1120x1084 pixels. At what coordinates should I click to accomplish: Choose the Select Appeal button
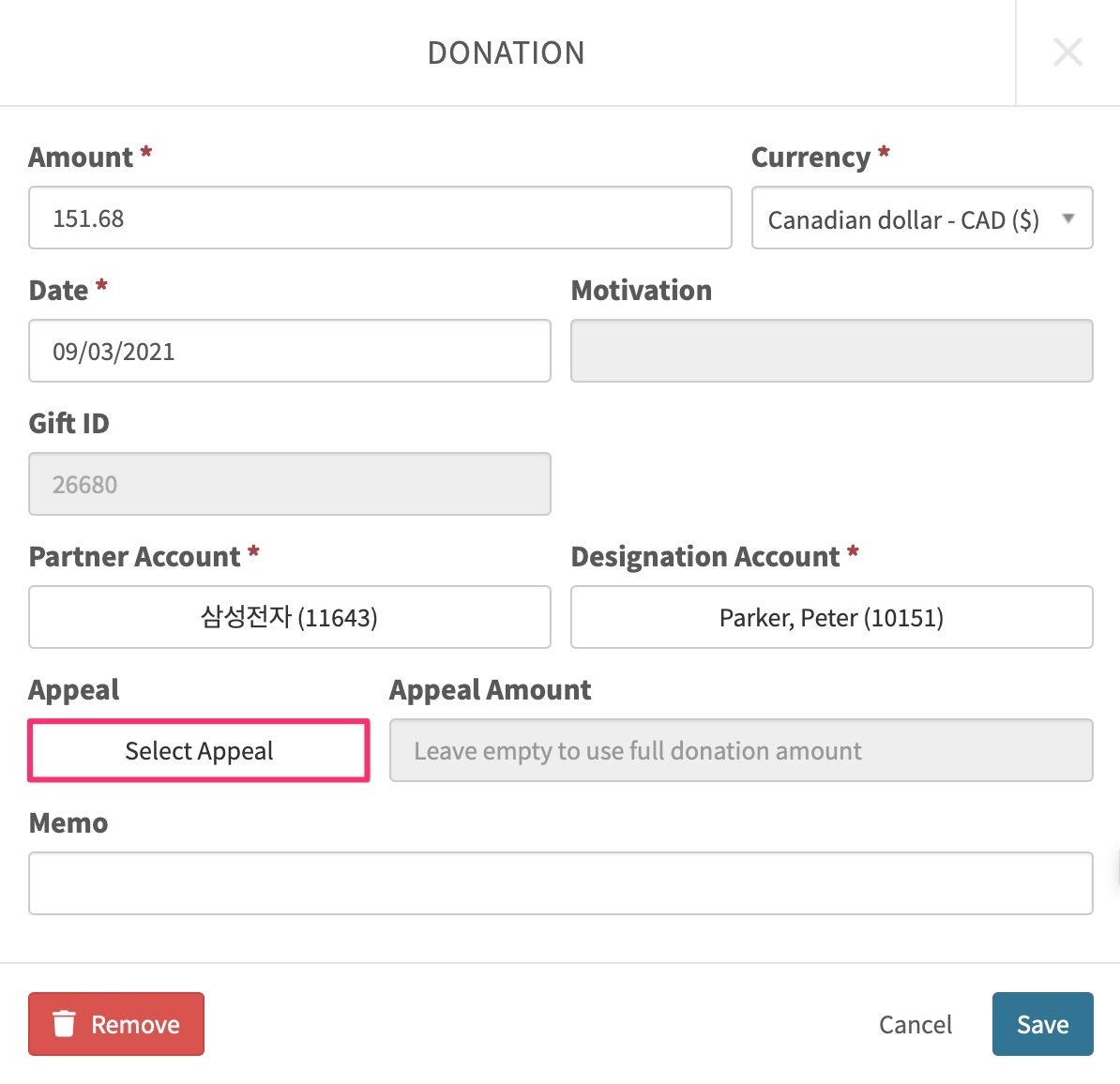pos(199,750)
